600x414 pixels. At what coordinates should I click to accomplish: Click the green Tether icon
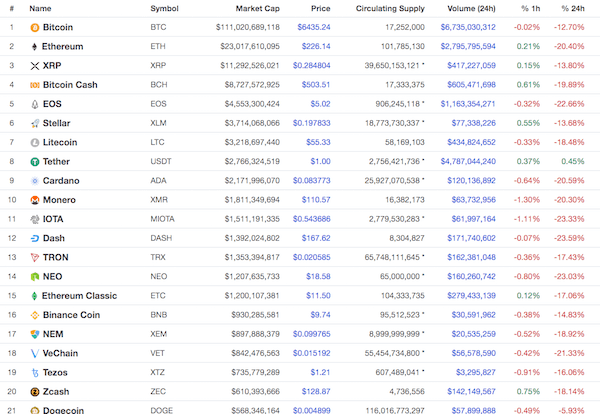click(x=35, y=162)
